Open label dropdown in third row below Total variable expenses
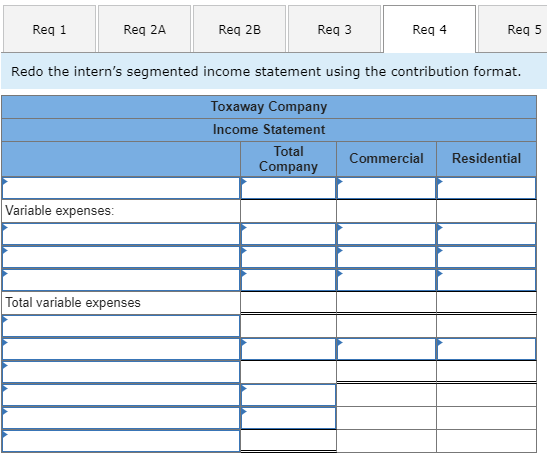 point(121,372)
